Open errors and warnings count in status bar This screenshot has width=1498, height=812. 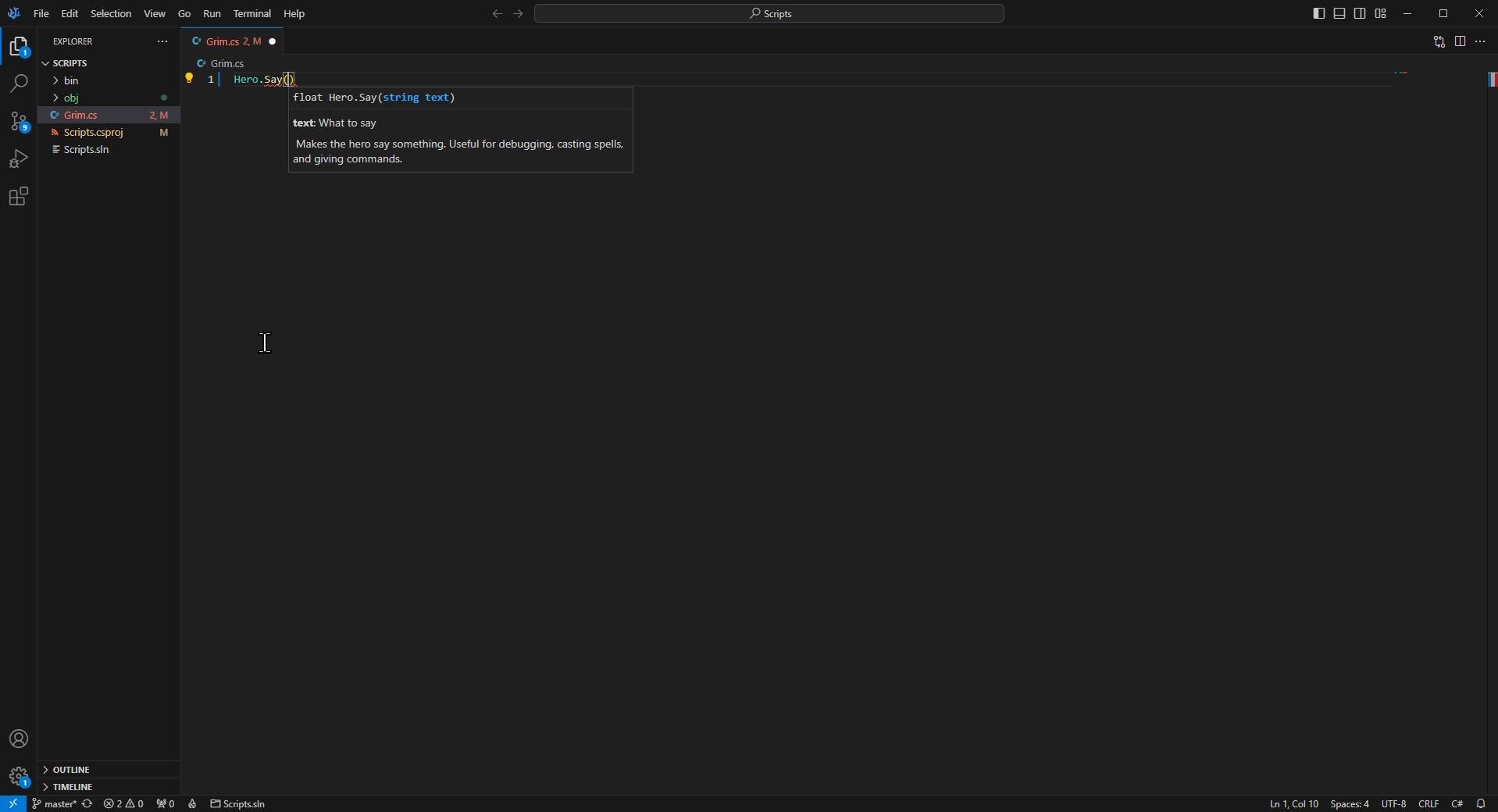(x=123, y=803)
